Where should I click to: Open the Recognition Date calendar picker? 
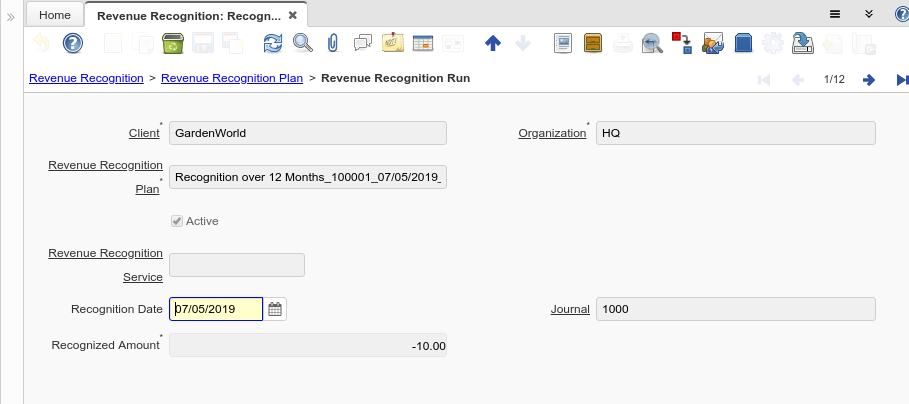[276, 310]
